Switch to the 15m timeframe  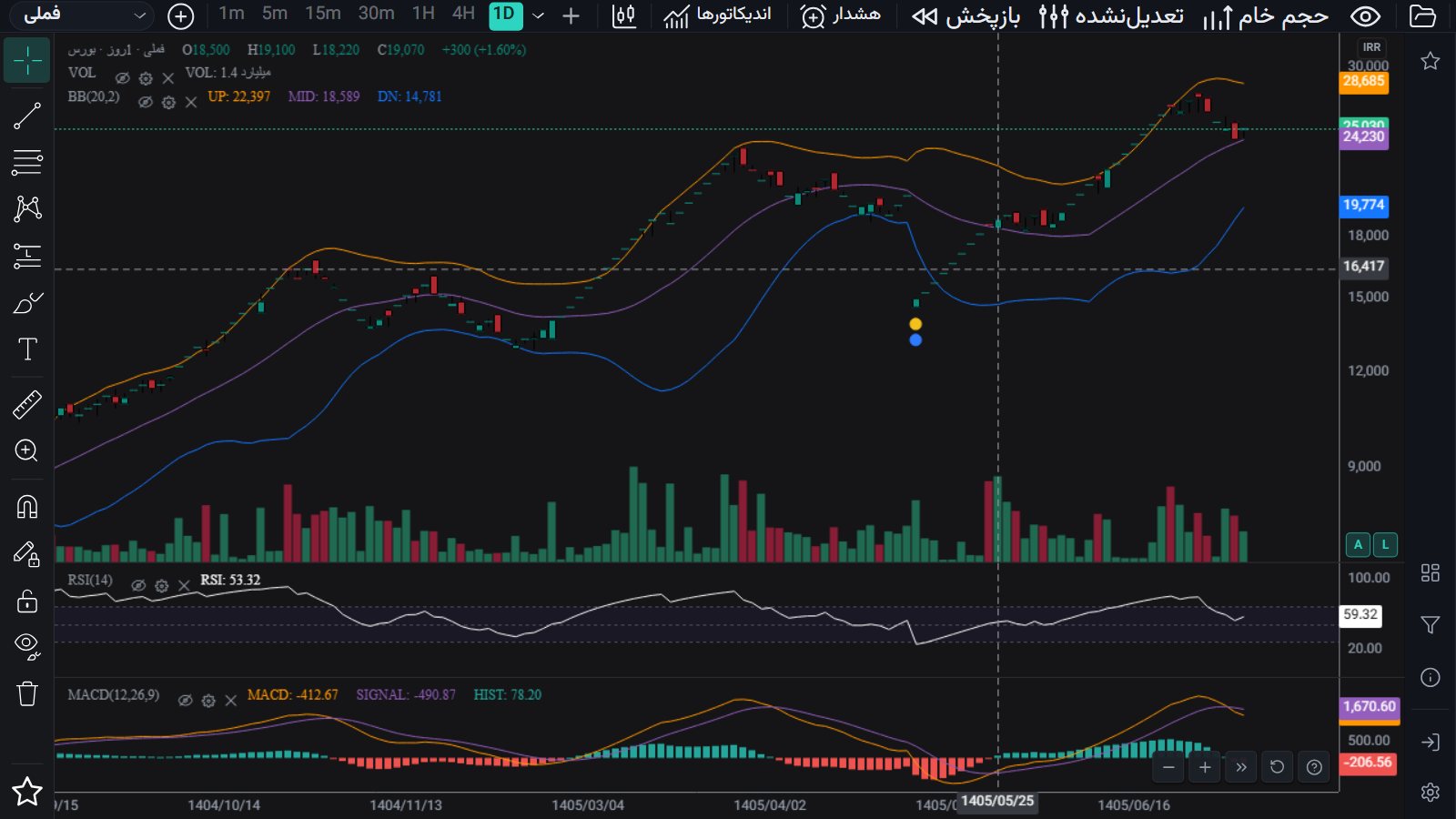pos(323,14)
